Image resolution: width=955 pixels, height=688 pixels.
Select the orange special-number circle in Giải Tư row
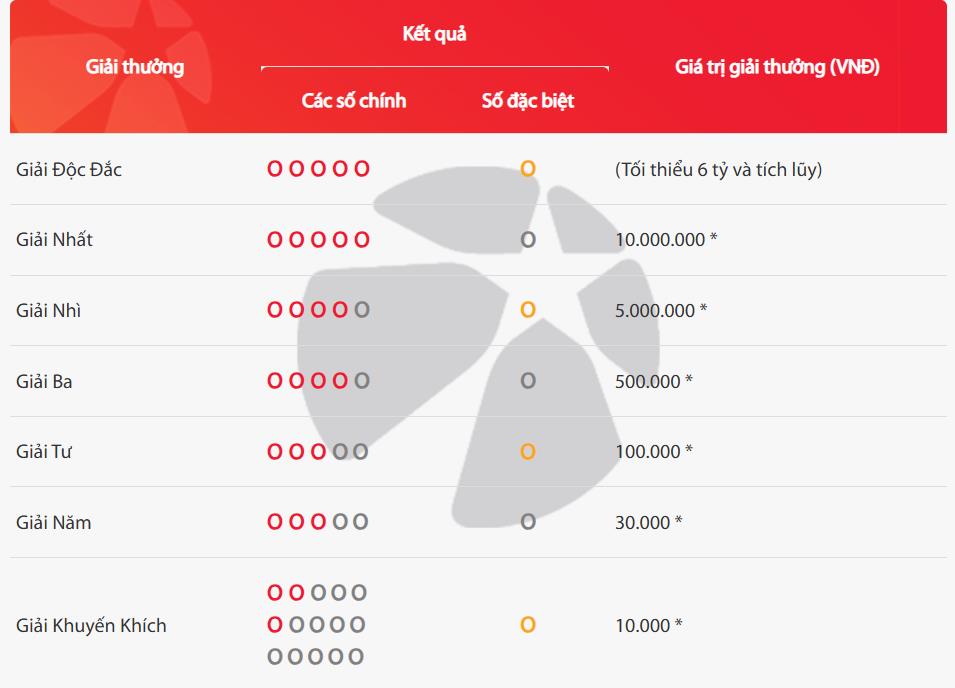click(528, 452)
